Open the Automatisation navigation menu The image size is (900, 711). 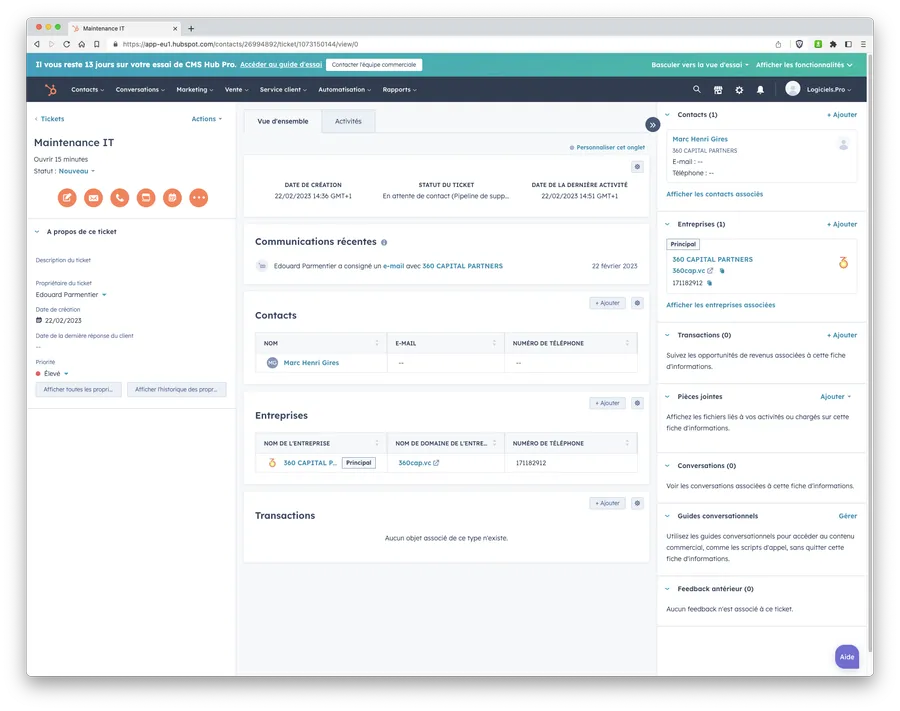[x=344, y=90]
